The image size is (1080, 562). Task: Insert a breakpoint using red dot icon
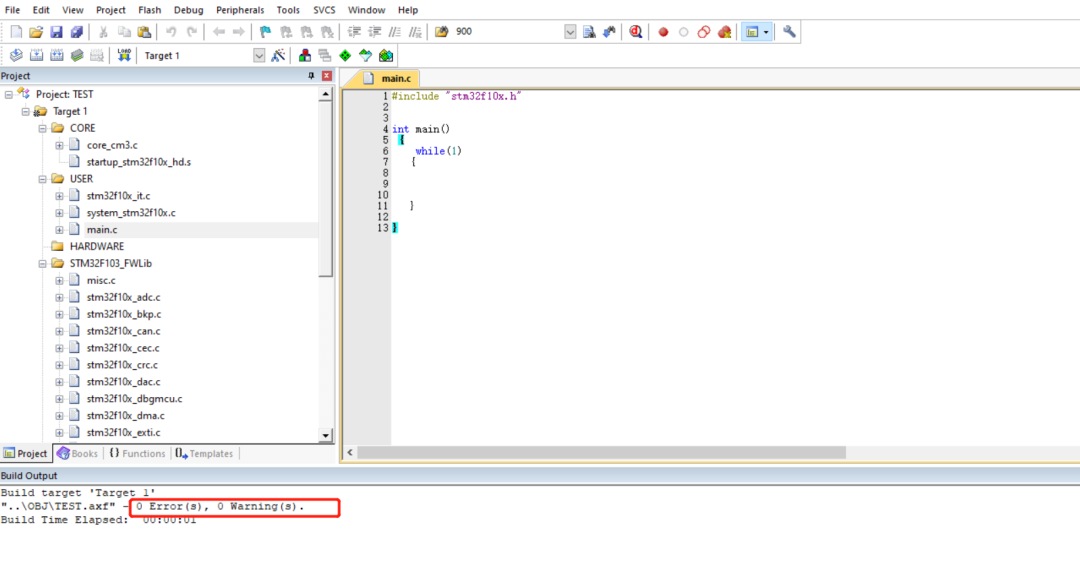(x=663, y=32)
